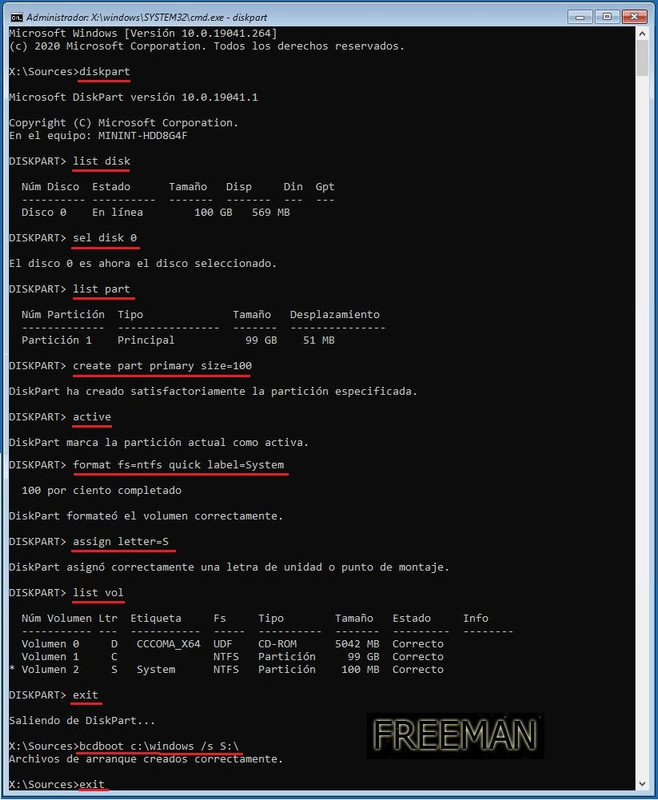Image resolution: width=658 pixels, height=800 pixels.
Task: Click the 'format fs=ntfs quick label=System' command
Action: 179,465
